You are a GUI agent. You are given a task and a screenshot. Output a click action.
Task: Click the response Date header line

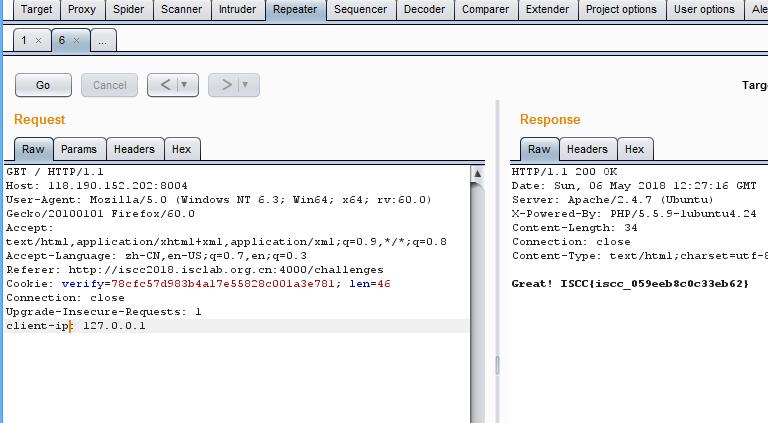coord(634,186)
